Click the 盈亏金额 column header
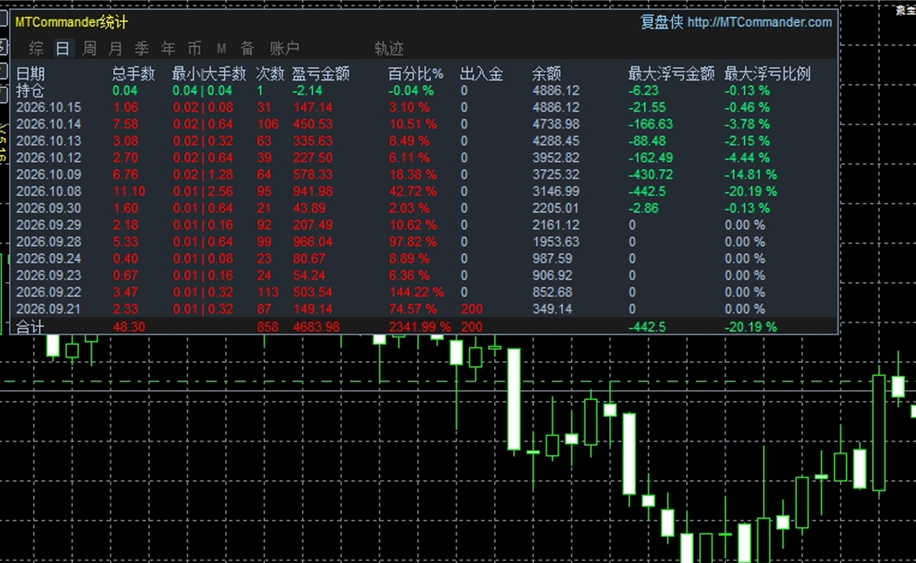The height and width of the screenshot is (563, 916). tap(321, 74)
